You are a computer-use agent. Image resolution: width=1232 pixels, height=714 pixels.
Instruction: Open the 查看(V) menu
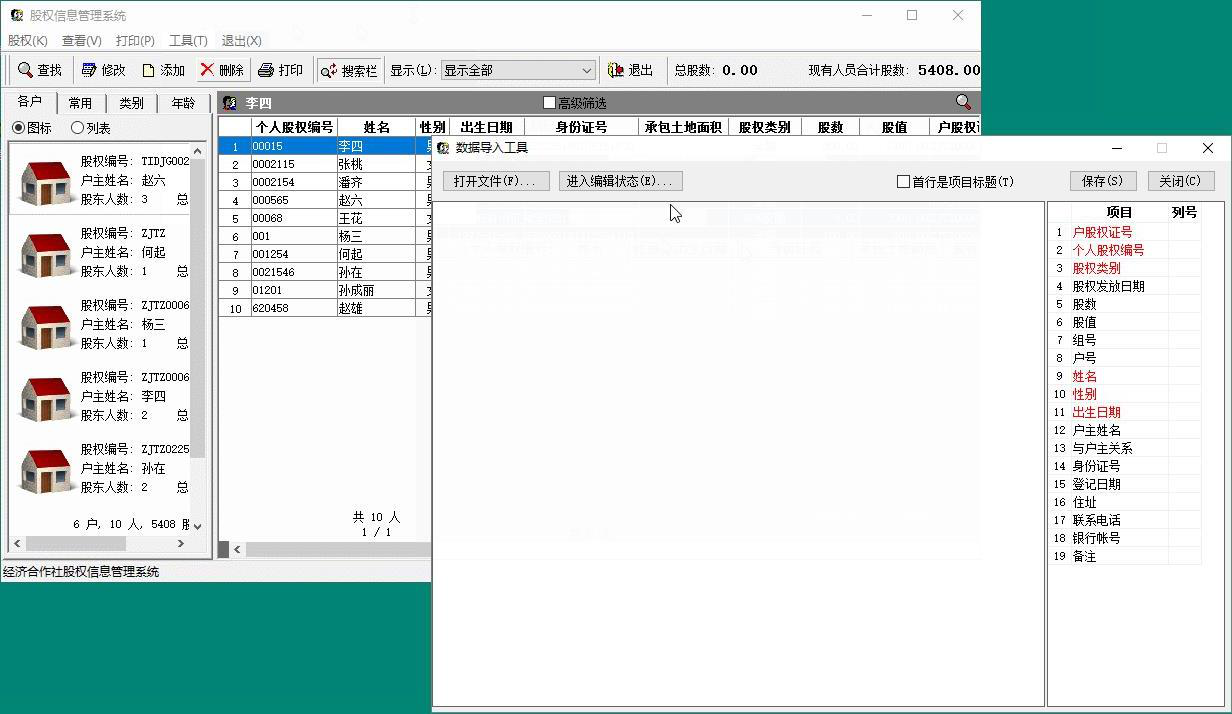82,41
